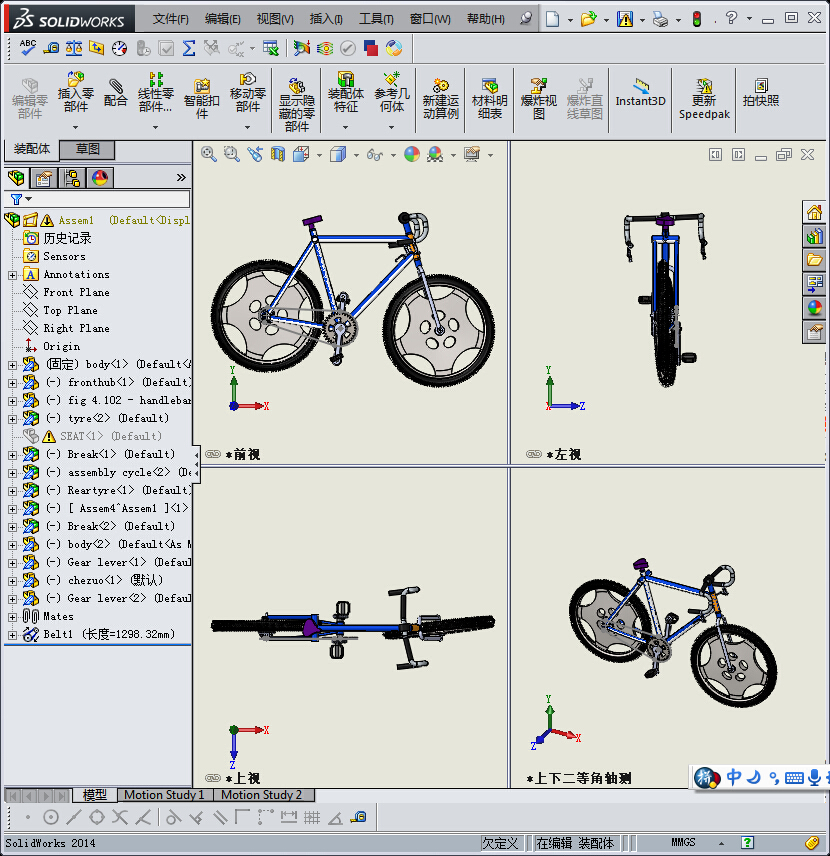Toggle the PropertyManager panel icon

(x=43, y=178)
